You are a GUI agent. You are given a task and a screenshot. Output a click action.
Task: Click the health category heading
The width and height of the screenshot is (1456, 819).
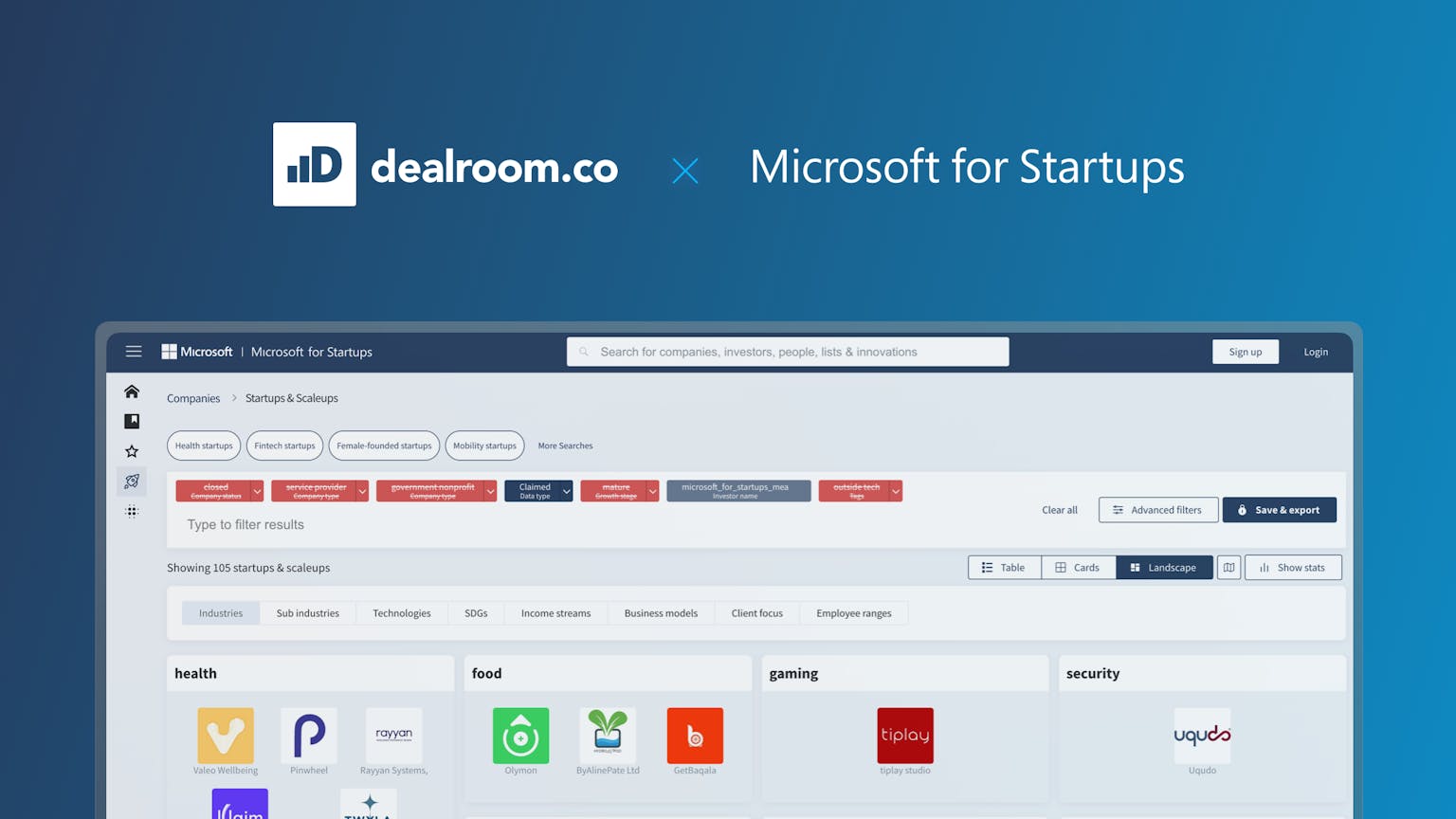(x=195, y=673)
